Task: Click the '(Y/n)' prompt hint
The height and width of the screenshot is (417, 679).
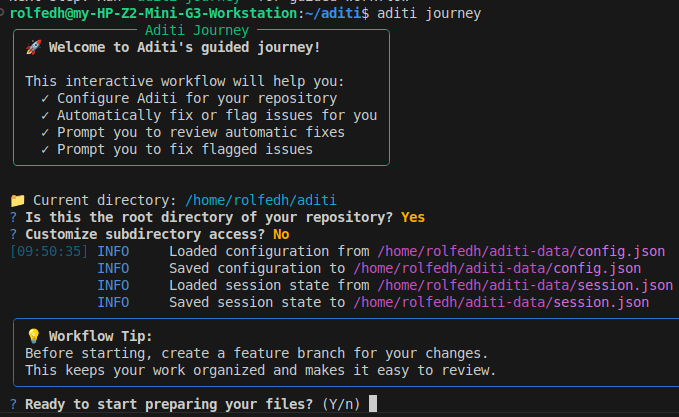Action: tap(341, 404)
